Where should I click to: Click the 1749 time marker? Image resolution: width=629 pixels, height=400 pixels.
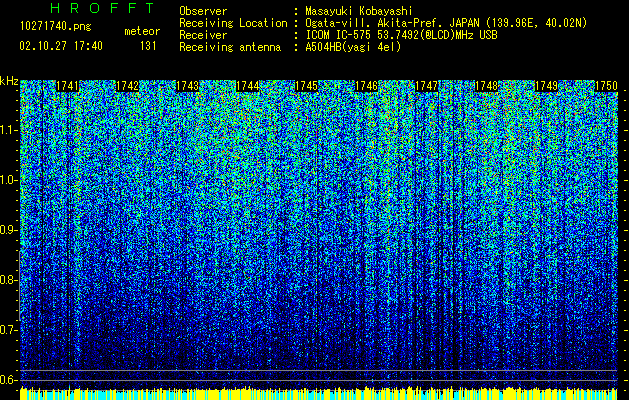coord(546,86)
